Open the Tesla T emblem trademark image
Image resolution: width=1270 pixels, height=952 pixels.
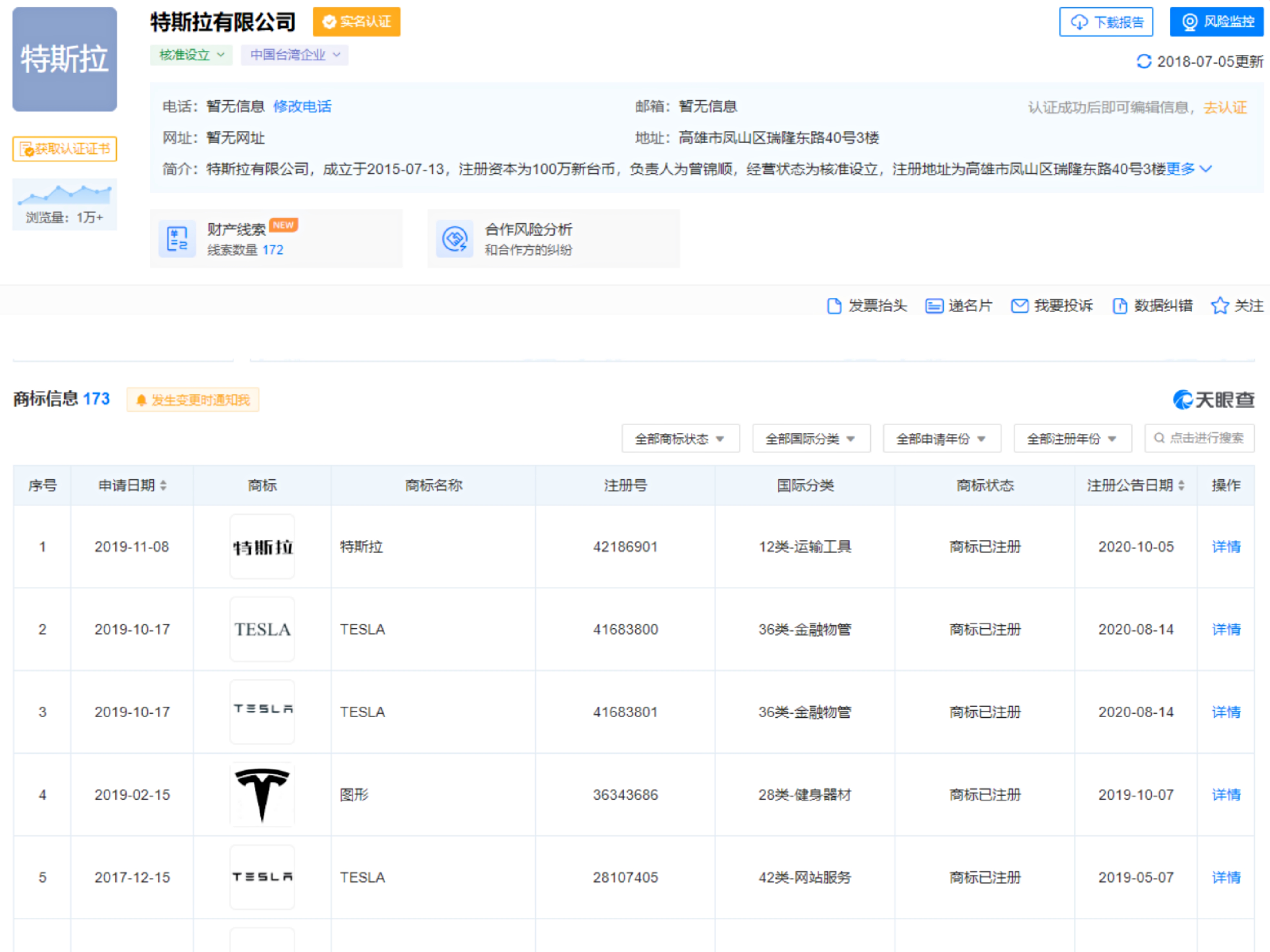tap(262, 795)
